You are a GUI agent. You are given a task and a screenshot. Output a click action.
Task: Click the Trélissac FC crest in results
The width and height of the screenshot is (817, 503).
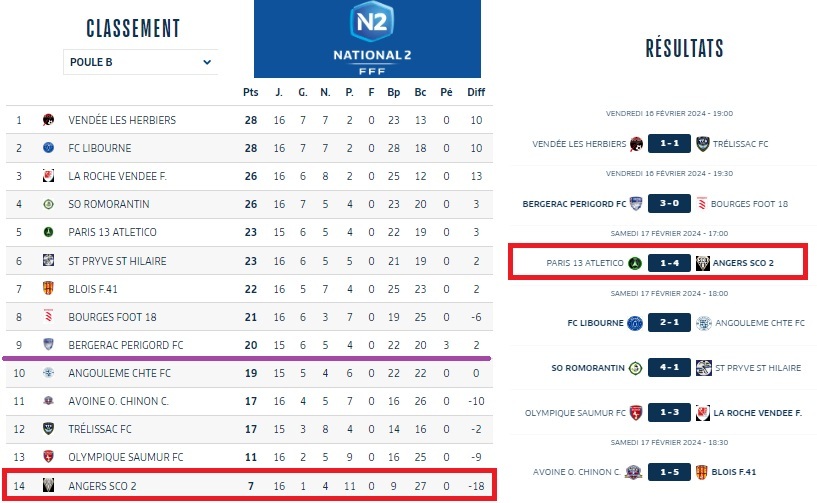[x=703, y=144]
